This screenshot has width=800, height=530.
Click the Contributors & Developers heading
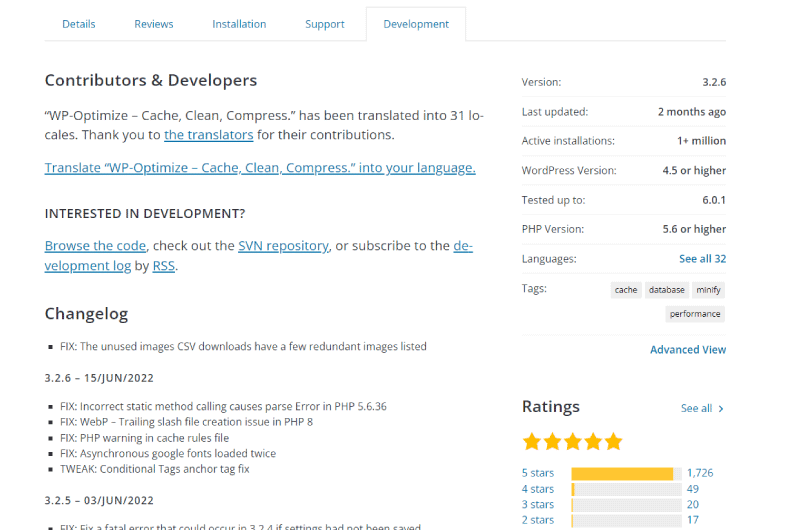pos(151,81)
